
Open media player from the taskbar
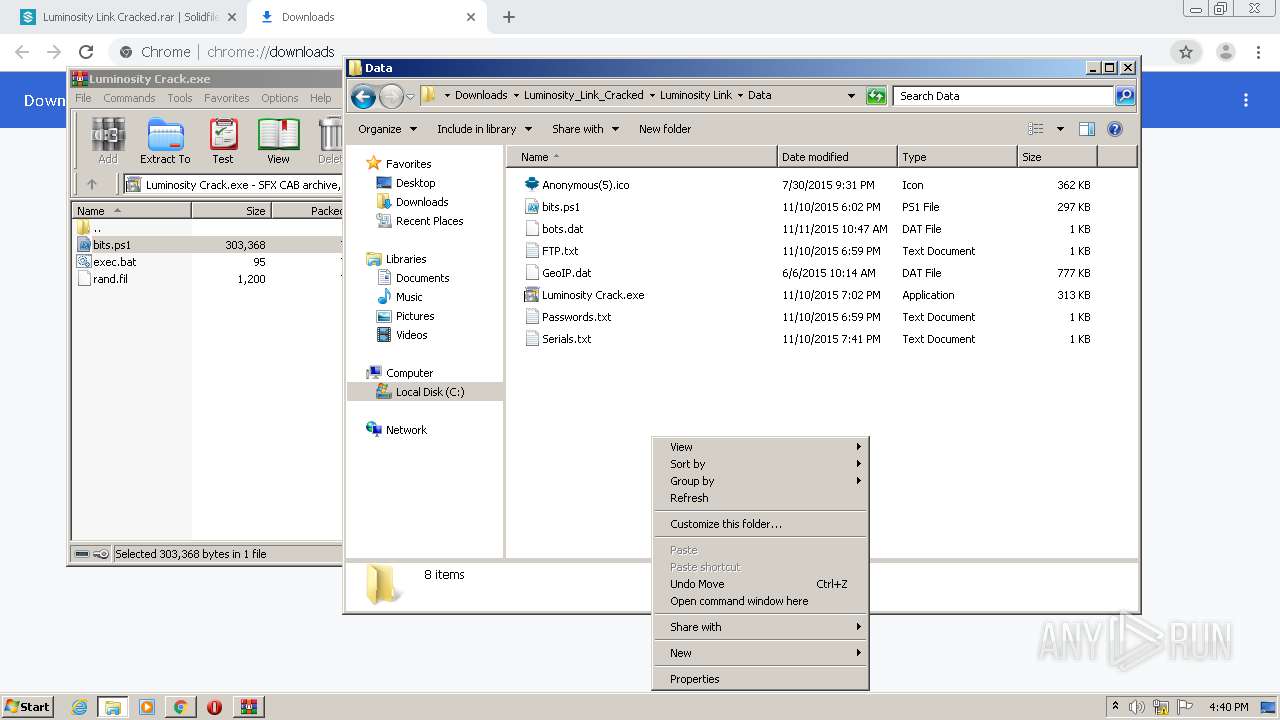[147, 707]
